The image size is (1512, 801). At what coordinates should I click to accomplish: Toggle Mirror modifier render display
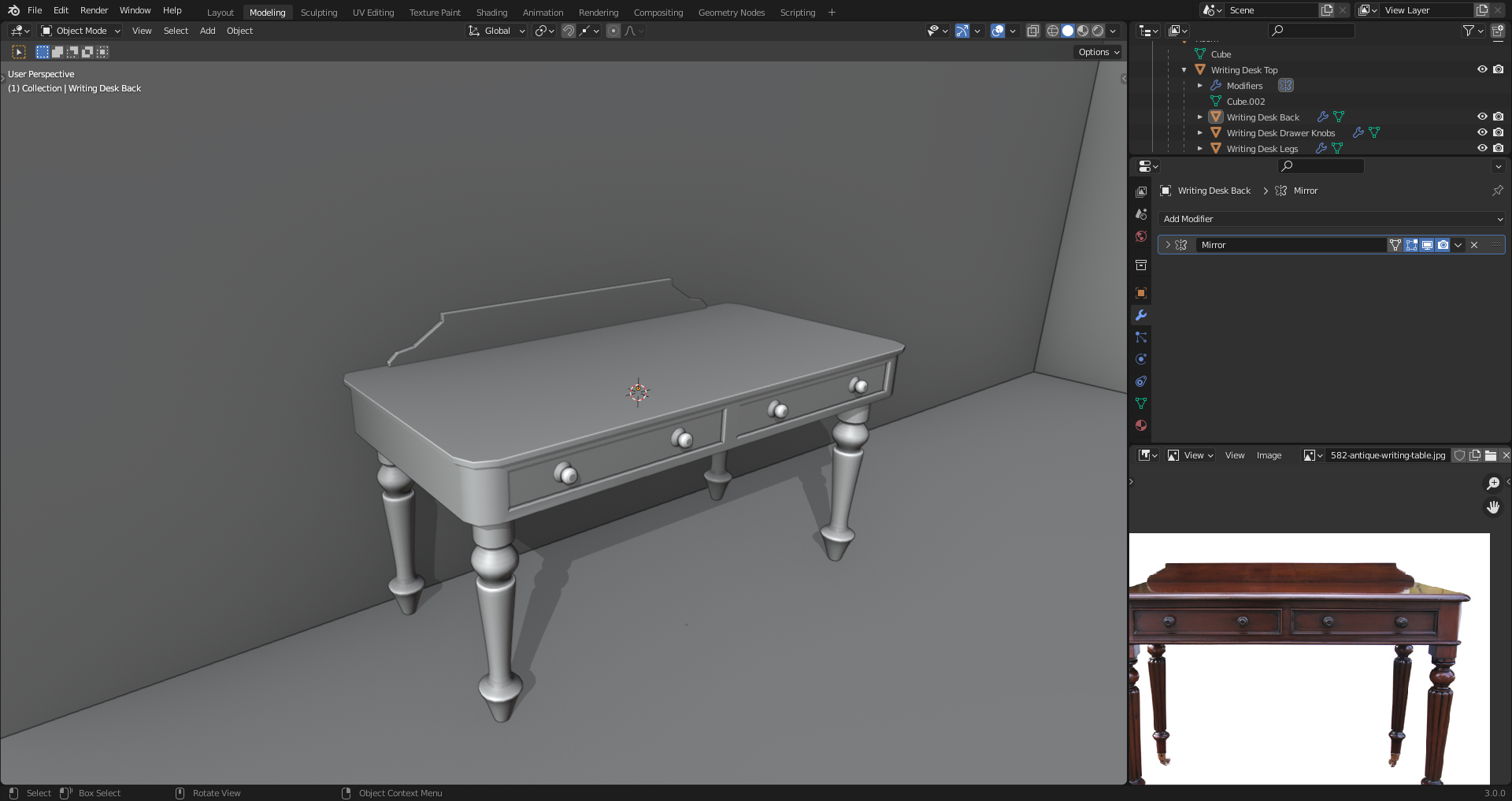(x=1443, y=245)
